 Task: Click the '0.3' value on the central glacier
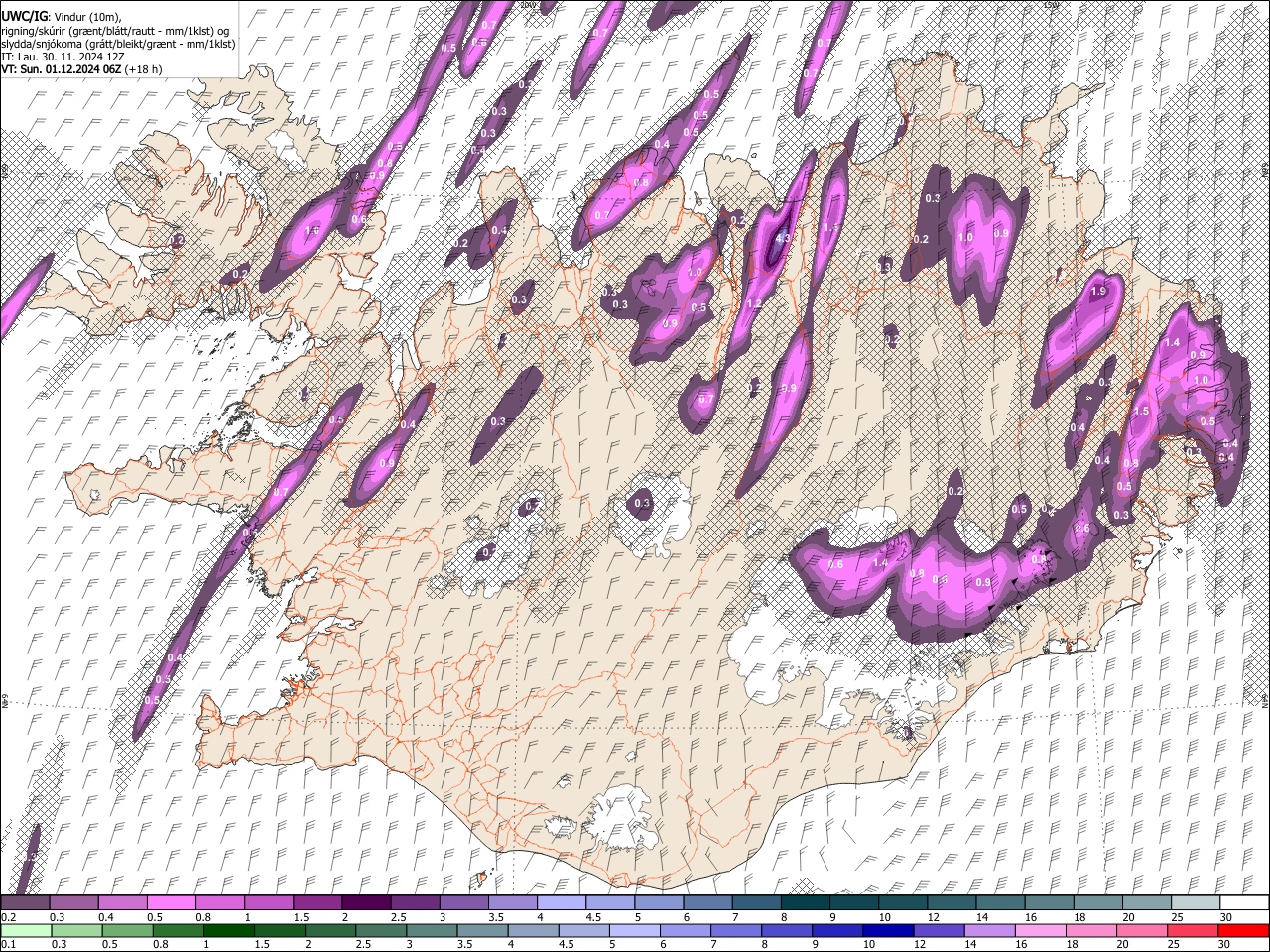642,504
